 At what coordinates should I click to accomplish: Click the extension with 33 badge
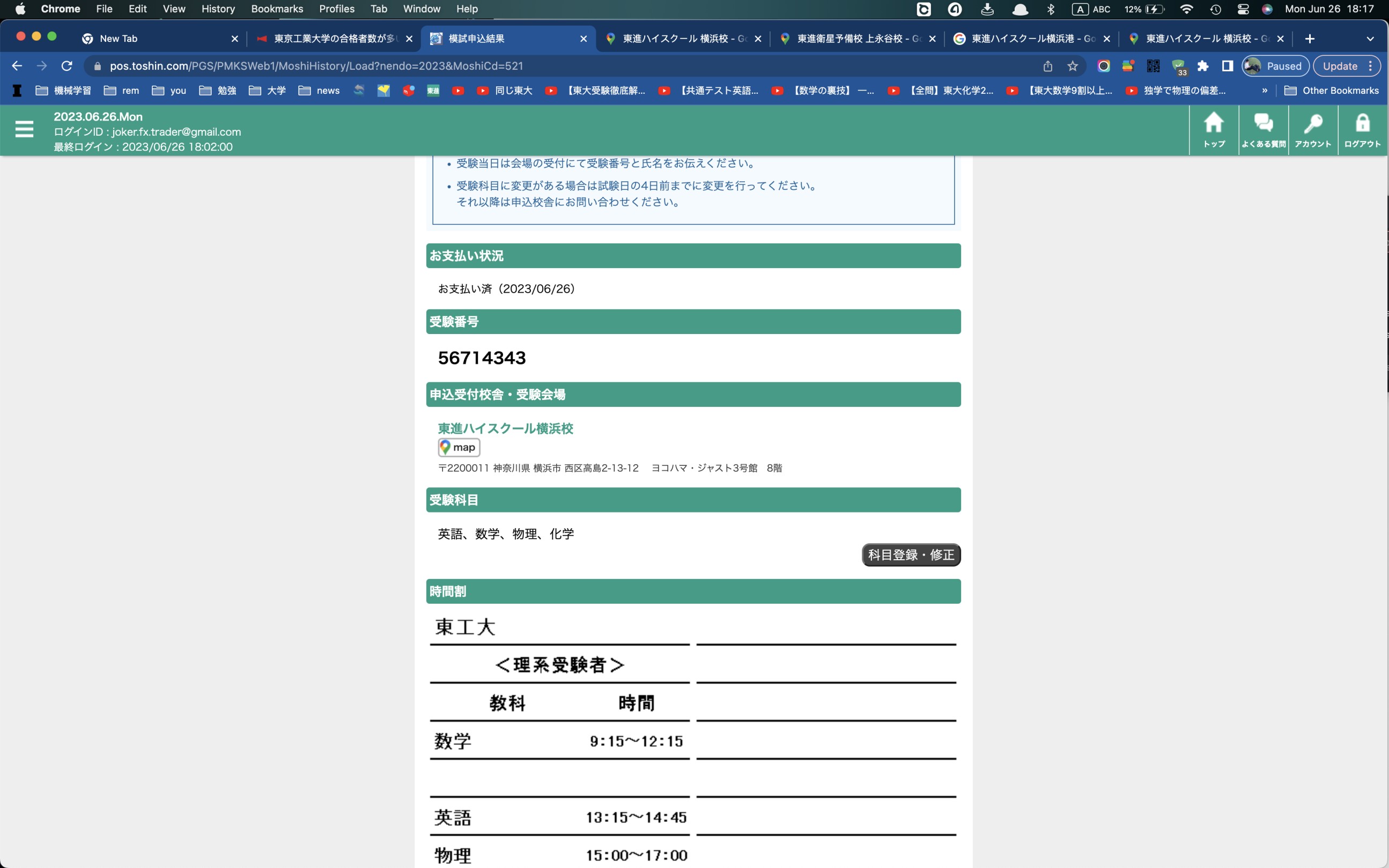pyautogui.click(x=1178, y=66)
